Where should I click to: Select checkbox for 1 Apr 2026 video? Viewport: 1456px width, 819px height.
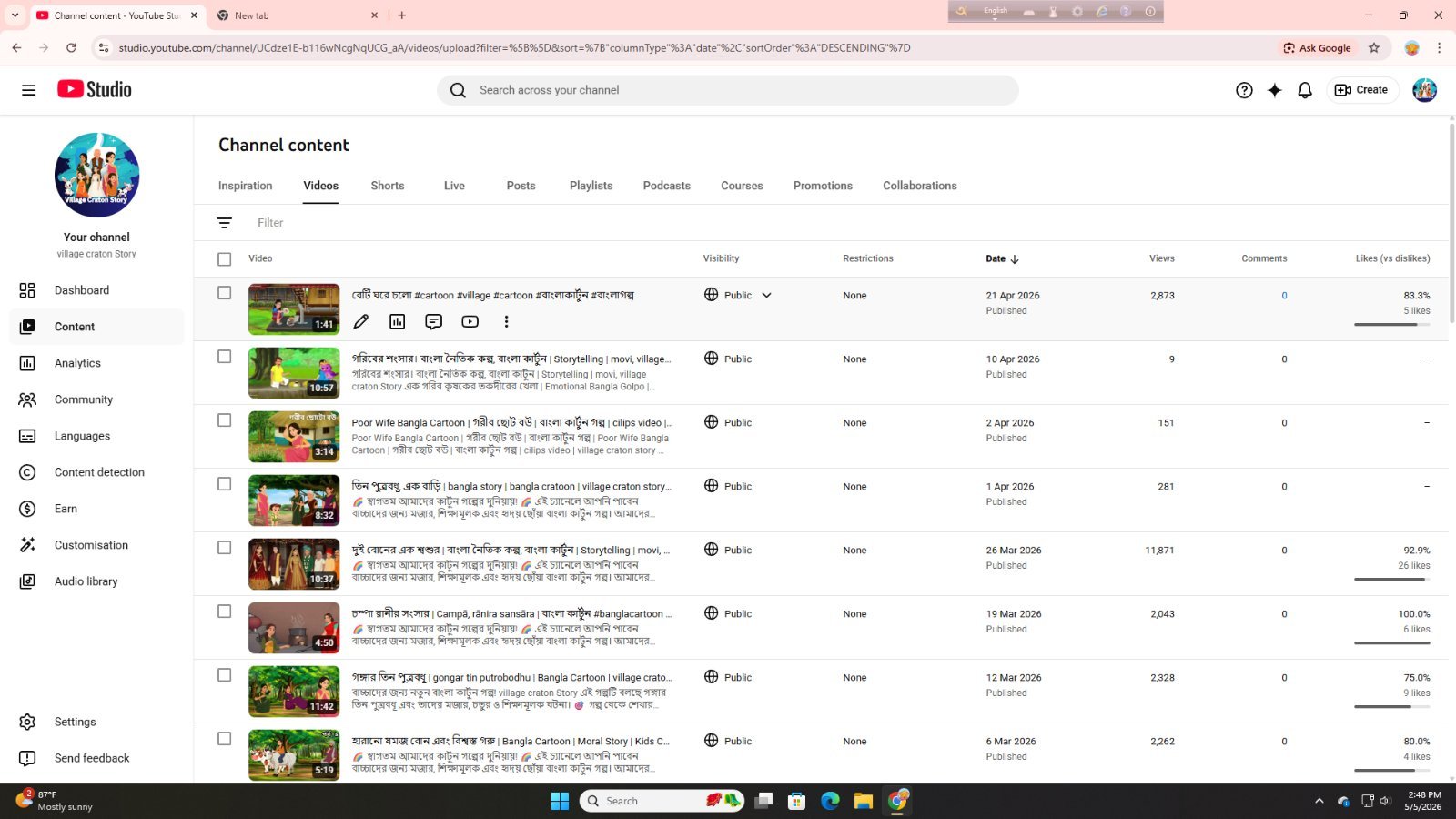pyautogui.click(x=225, y=484)
